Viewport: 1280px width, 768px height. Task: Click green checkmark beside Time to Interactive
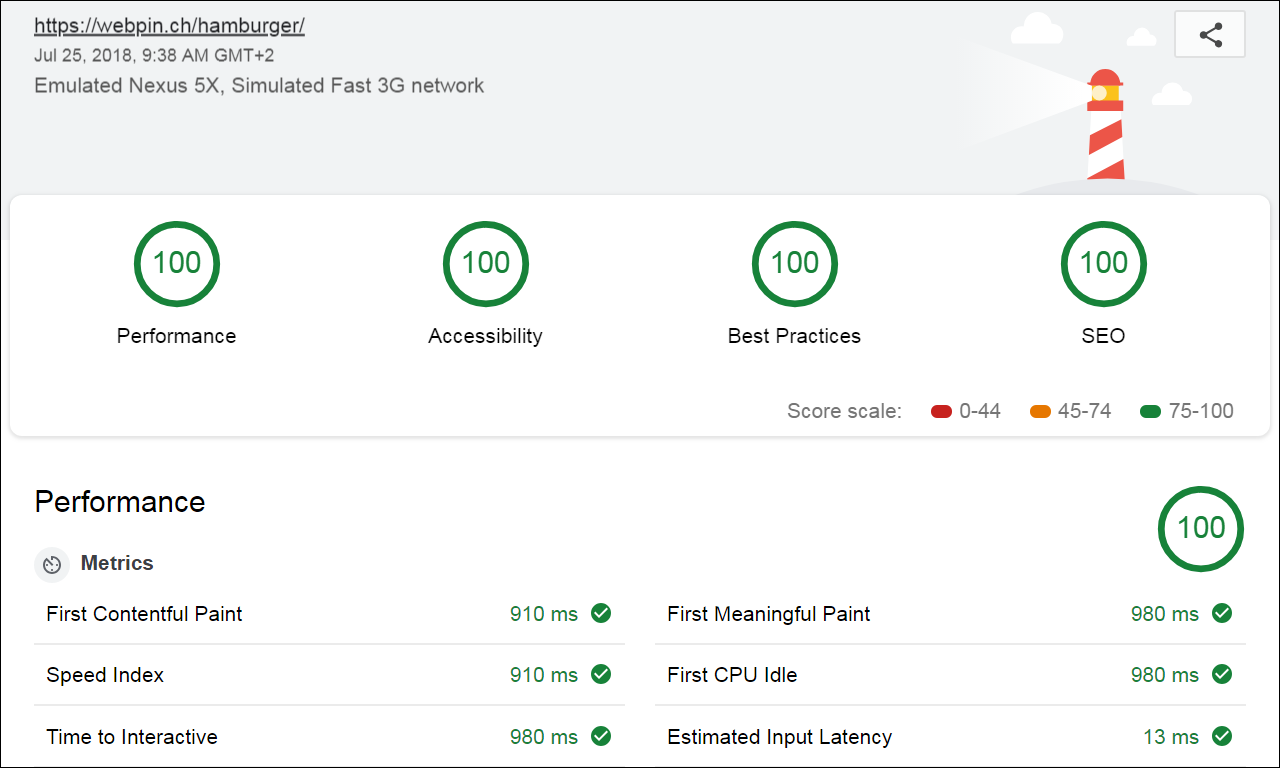pos(601,737)
